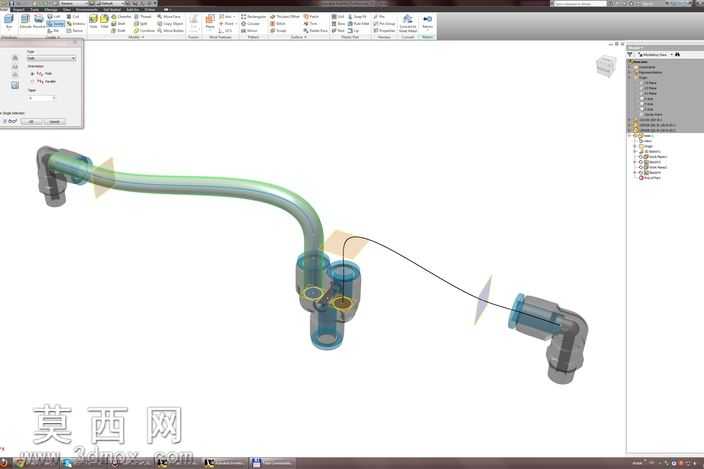Select the Parallel orientation radio button
The height and width of the screenshot is (469, 704).
point(32,82)
